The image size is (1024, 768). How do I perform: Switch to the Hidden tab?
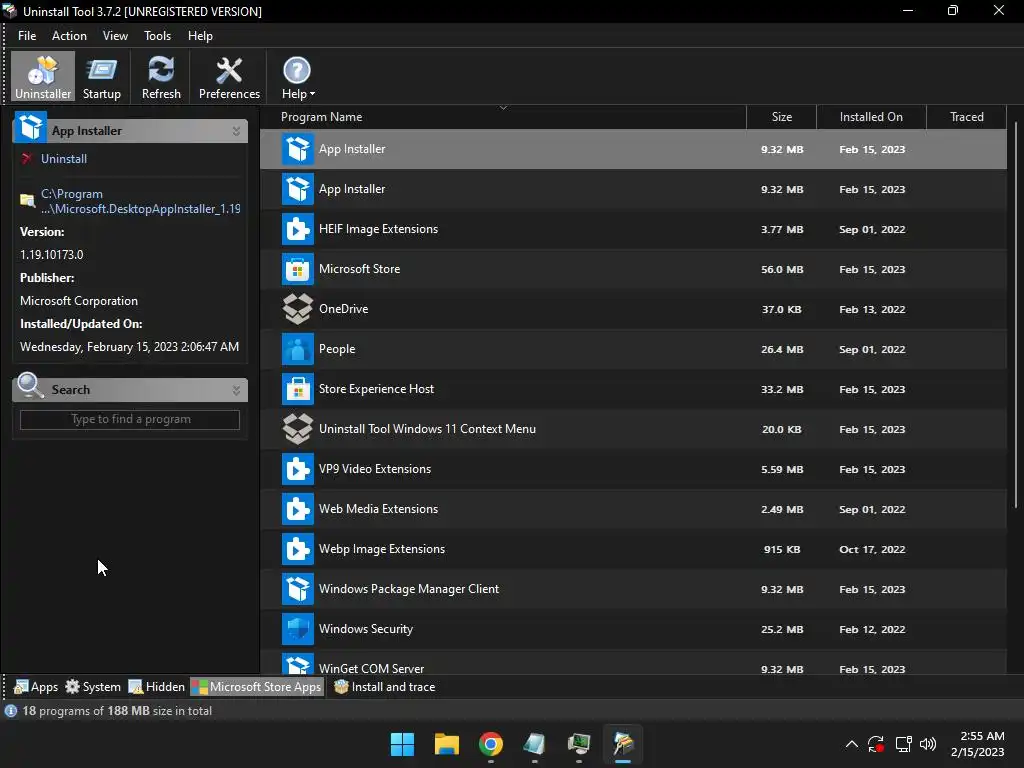coord(157,687)
